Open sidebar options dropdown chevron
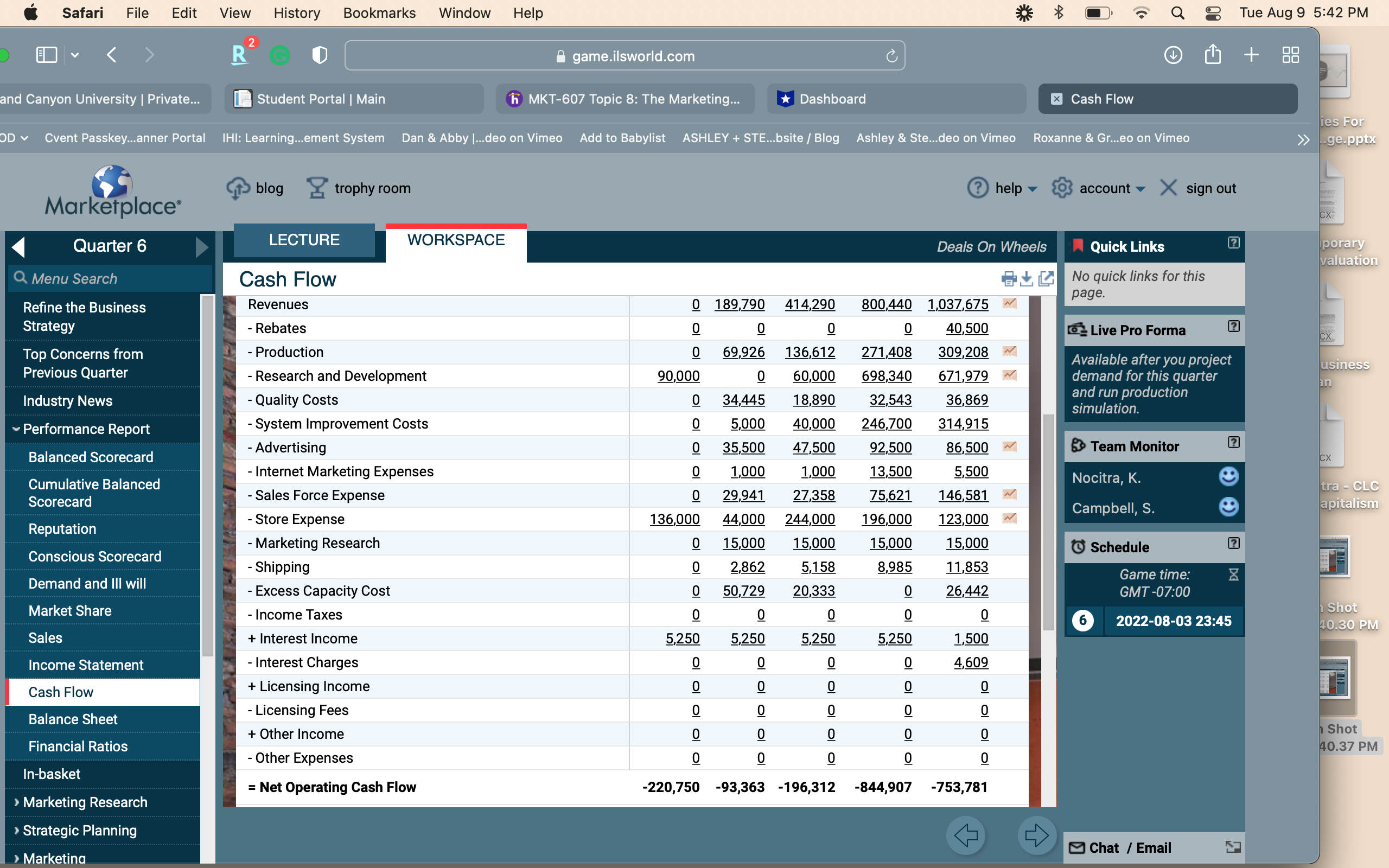This screenshot has width=1389, height=868. pos(75,55)
